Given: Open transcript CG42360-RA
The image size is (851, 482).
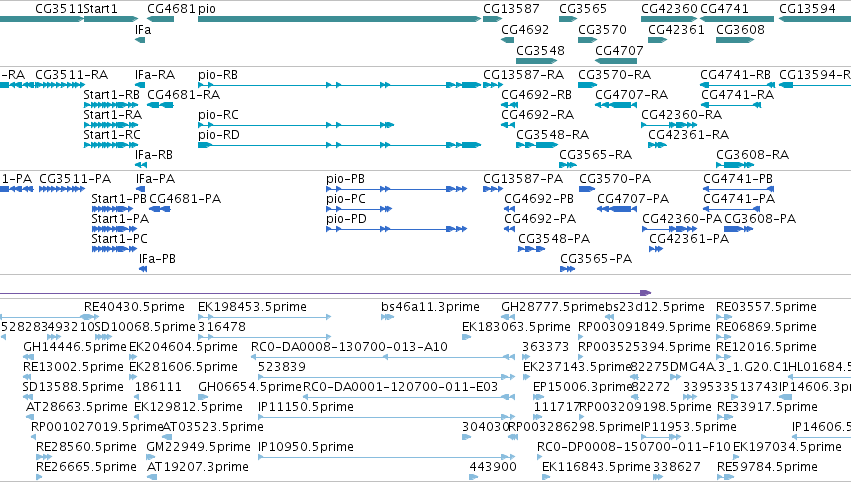Looking at the screenshot, I should (x=682, y=115).
